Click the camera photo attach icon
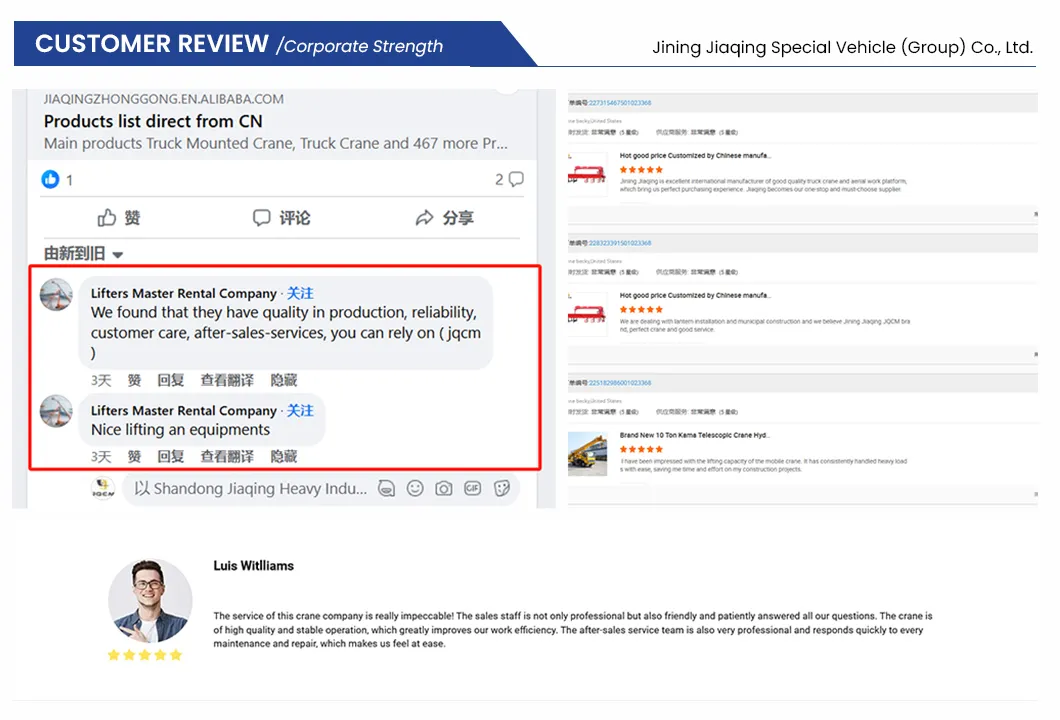 pos(444,488)
